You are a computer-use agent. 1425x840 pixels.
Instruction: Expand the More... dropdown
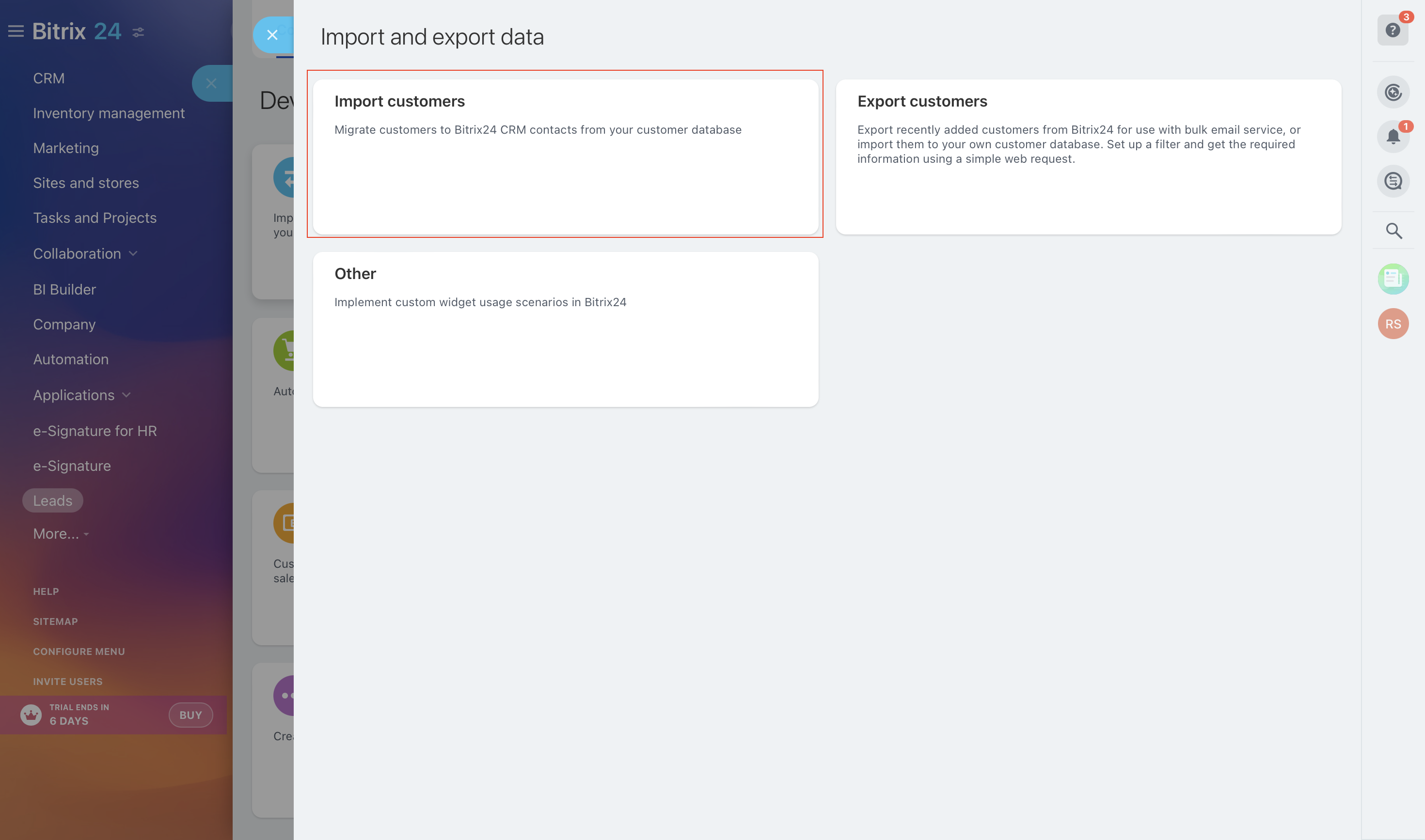61,534
